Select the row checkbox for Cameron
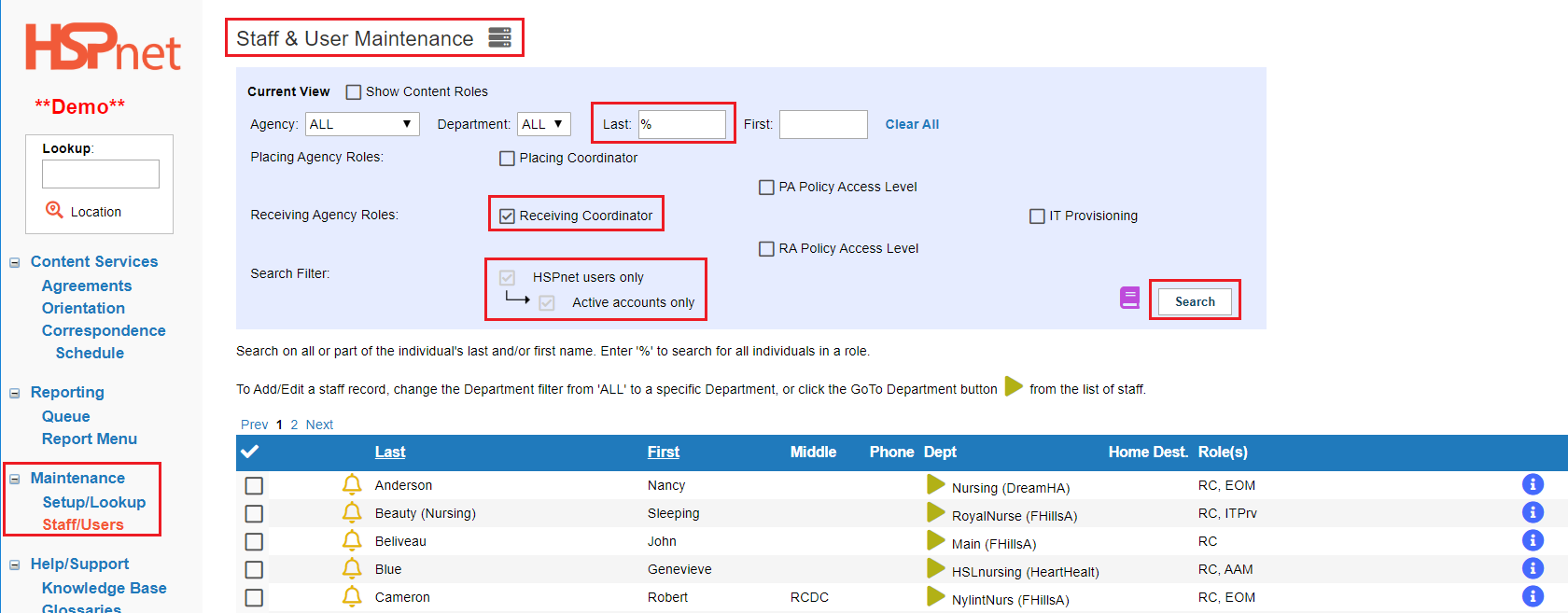The width and height of the screenshot is (1568, 613). (x=254, y=598)
